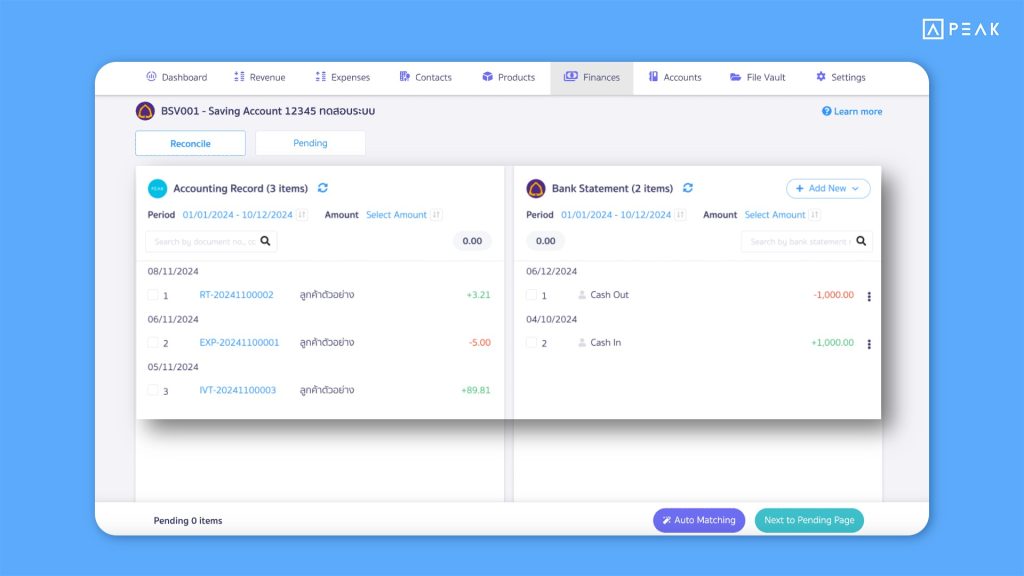Screen dimensions: 1024x576
Task: Click the bank statement search magnifier icon
Action: click(861, 241)
